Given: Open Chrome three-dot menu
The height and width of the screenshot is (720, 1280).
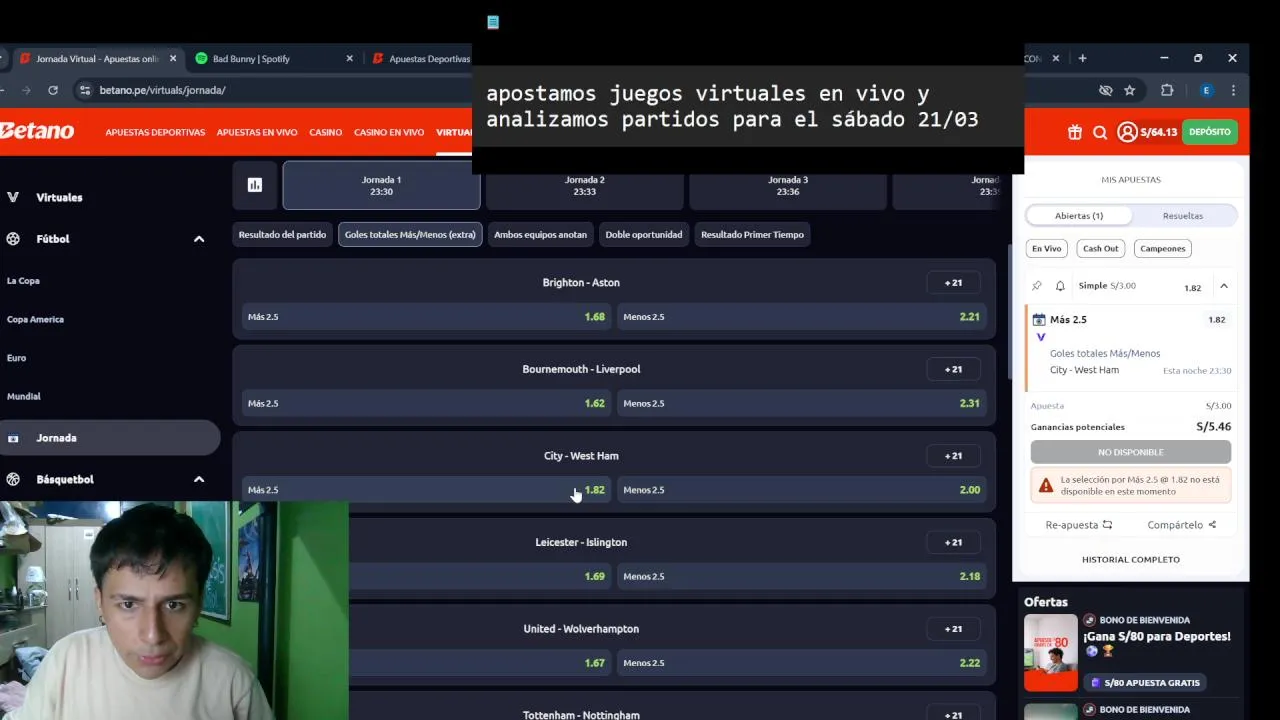Looking at the screenshot, I should 1233,90.
